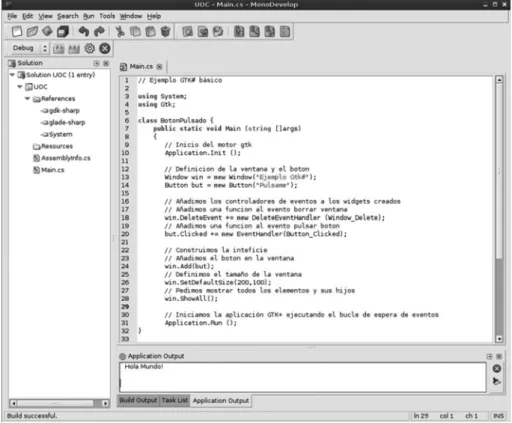Screen dimensions: 512x423
Task: Paste using the clipboard icon directly left of the trash can
Action: click(150, 32)
